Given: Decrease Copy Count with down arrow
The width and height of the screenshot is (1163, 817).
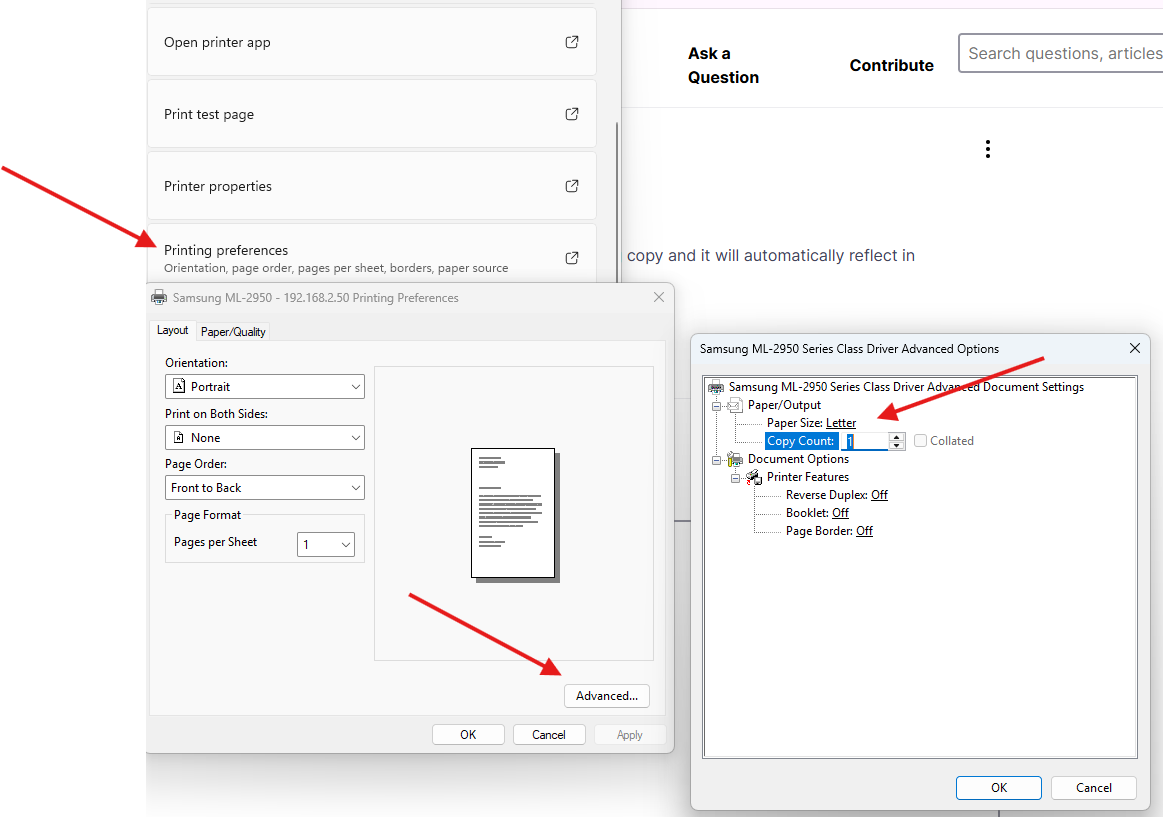Looking at the screenshot, I should [897, 446].
